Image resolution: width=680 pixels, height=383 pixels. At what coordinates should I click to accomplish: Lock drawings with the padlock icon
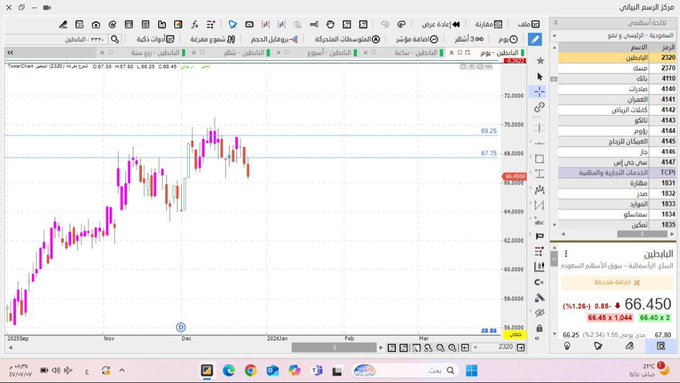(x=539, y=328)
